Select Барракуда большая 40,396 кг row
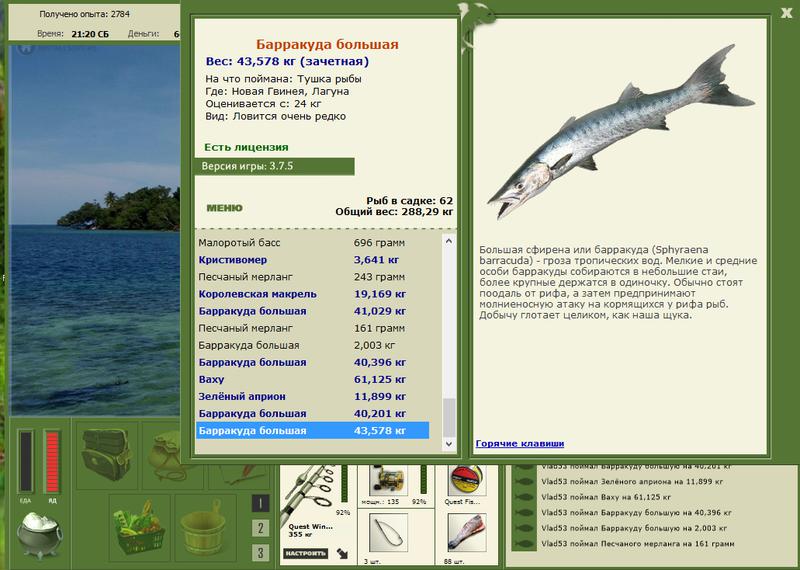800x570 pixels. click(x=313, y=362)
